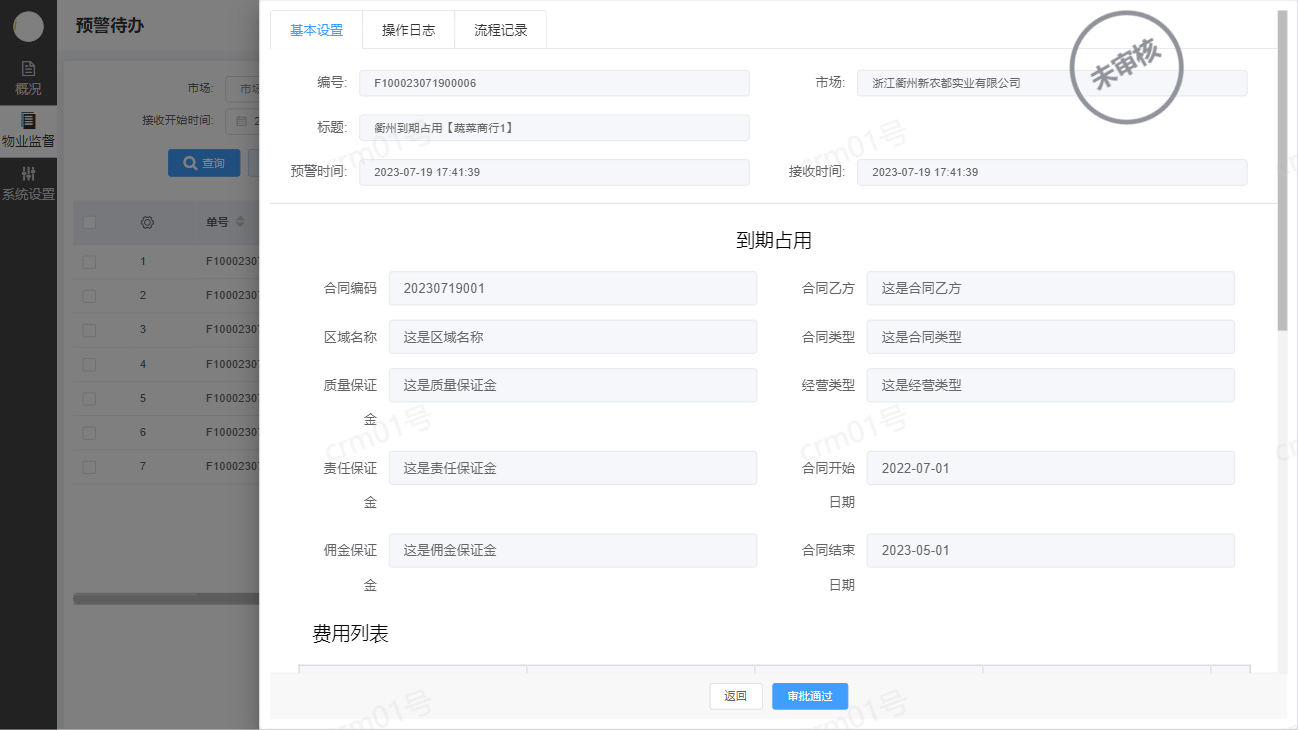Switch to the 流程记录 tab
The image size is (1298, 730).
(x=500, y=30)
